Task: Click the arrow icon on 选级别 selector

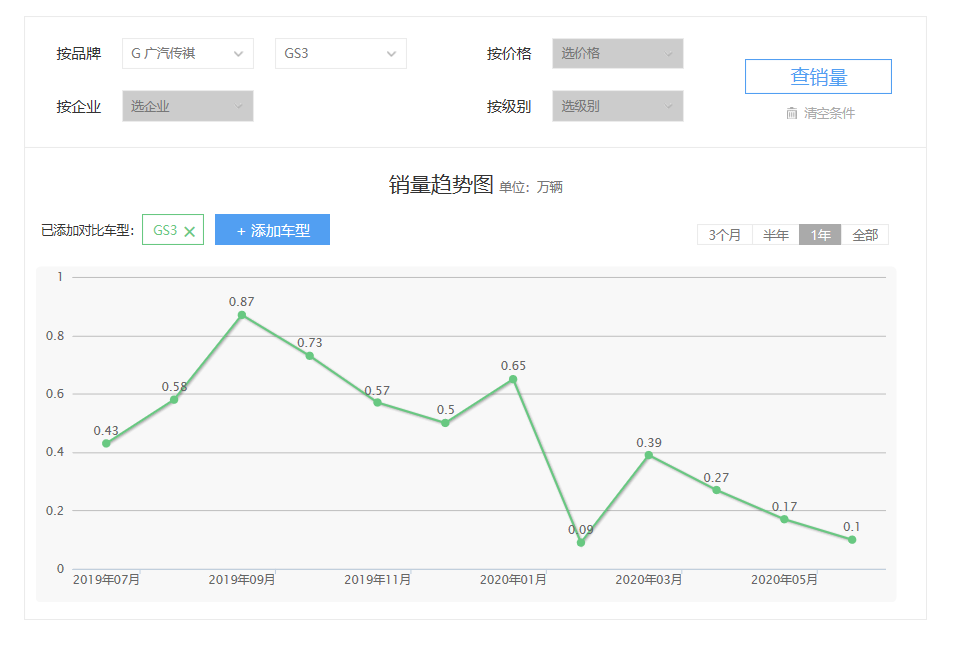Action: [668, 105]
